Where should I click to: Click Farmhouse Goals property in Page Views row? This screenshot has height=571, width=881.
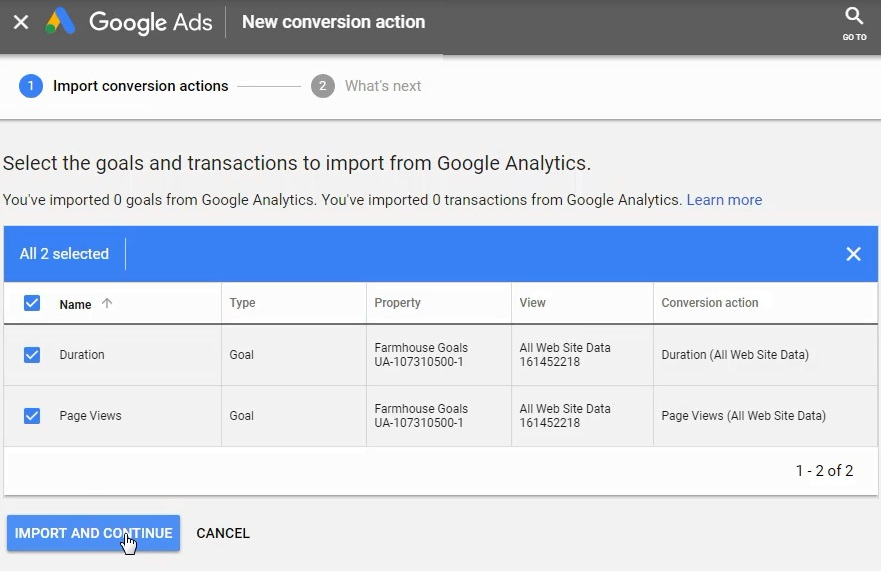point(421,416)
